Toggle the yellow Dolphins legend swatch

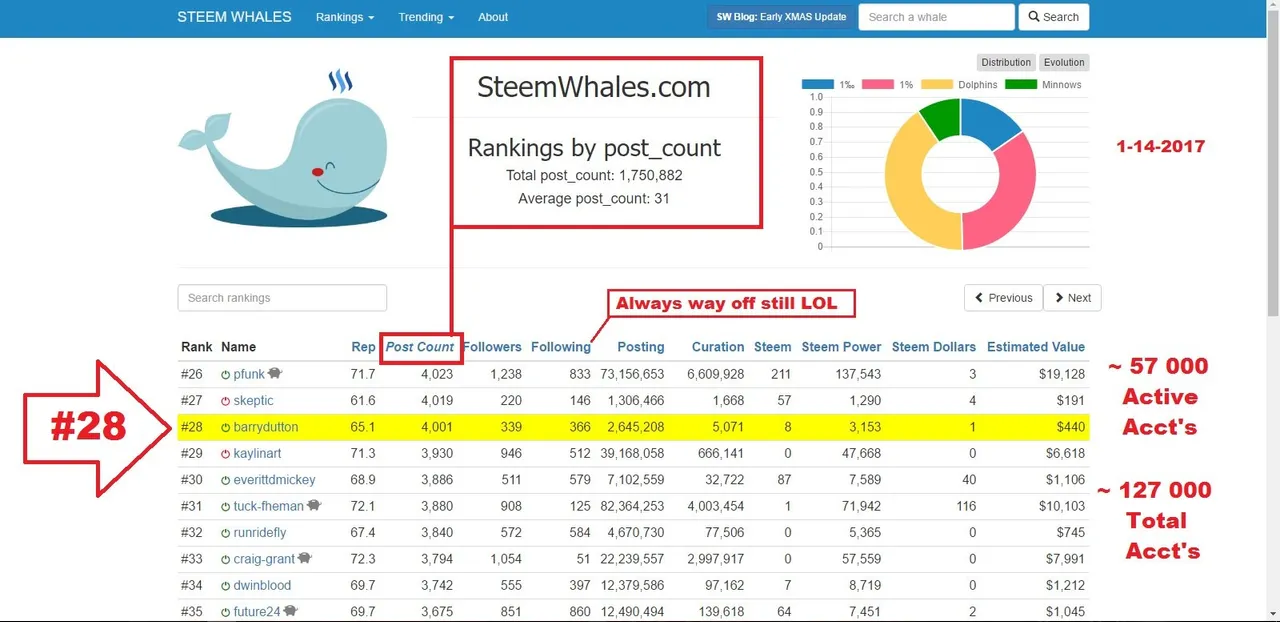[937, 85]
